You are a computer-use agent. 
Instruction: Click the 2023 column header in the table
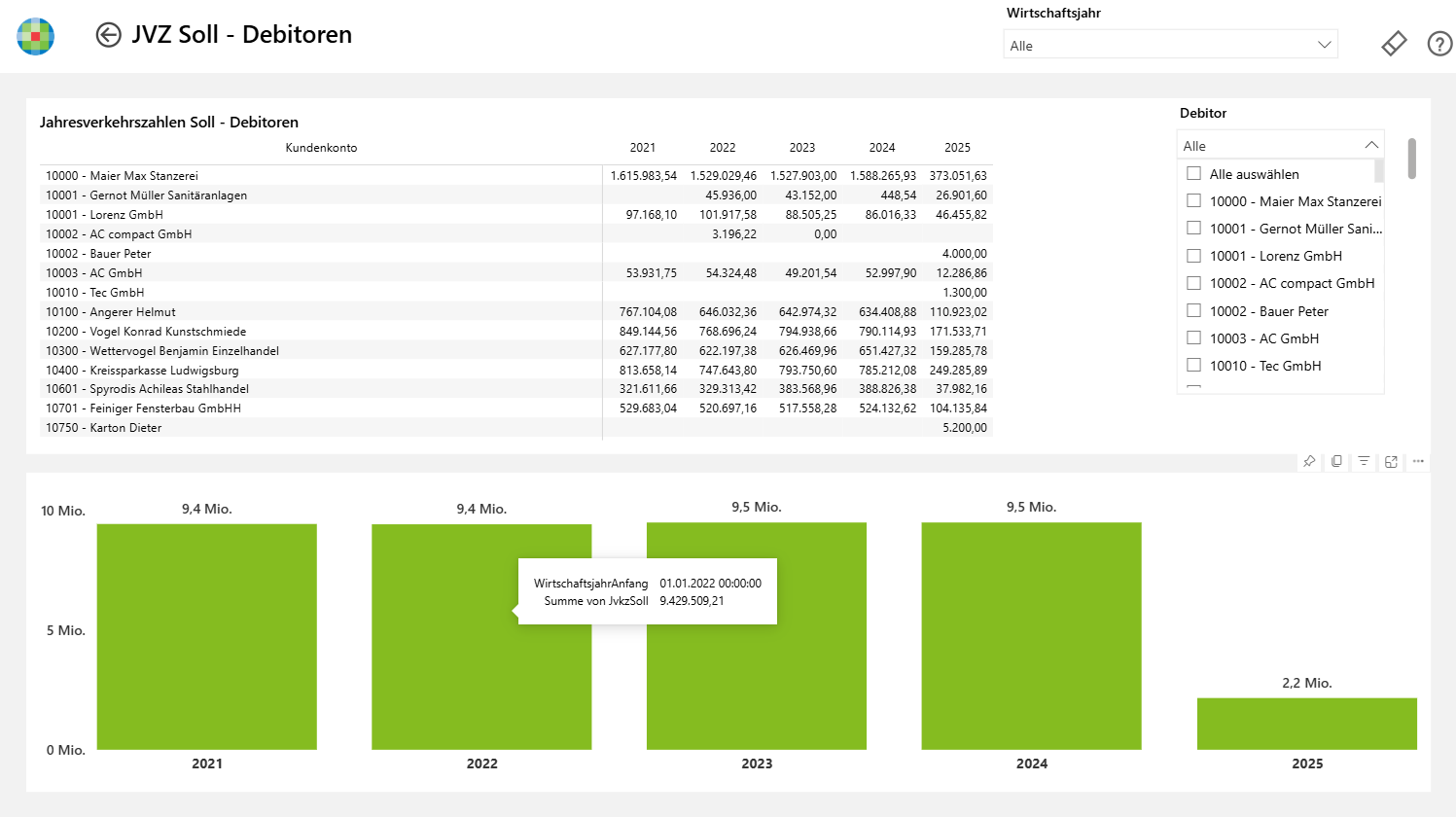(801, 148)
